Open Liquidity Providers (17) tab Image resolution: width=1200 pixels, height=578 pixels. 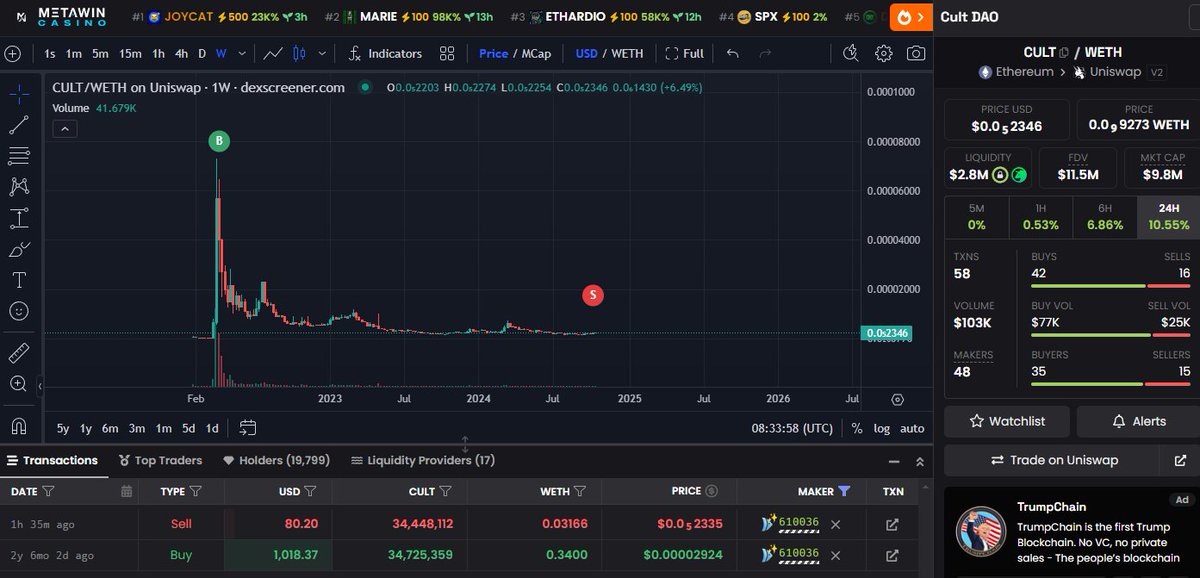pos(423,460)
